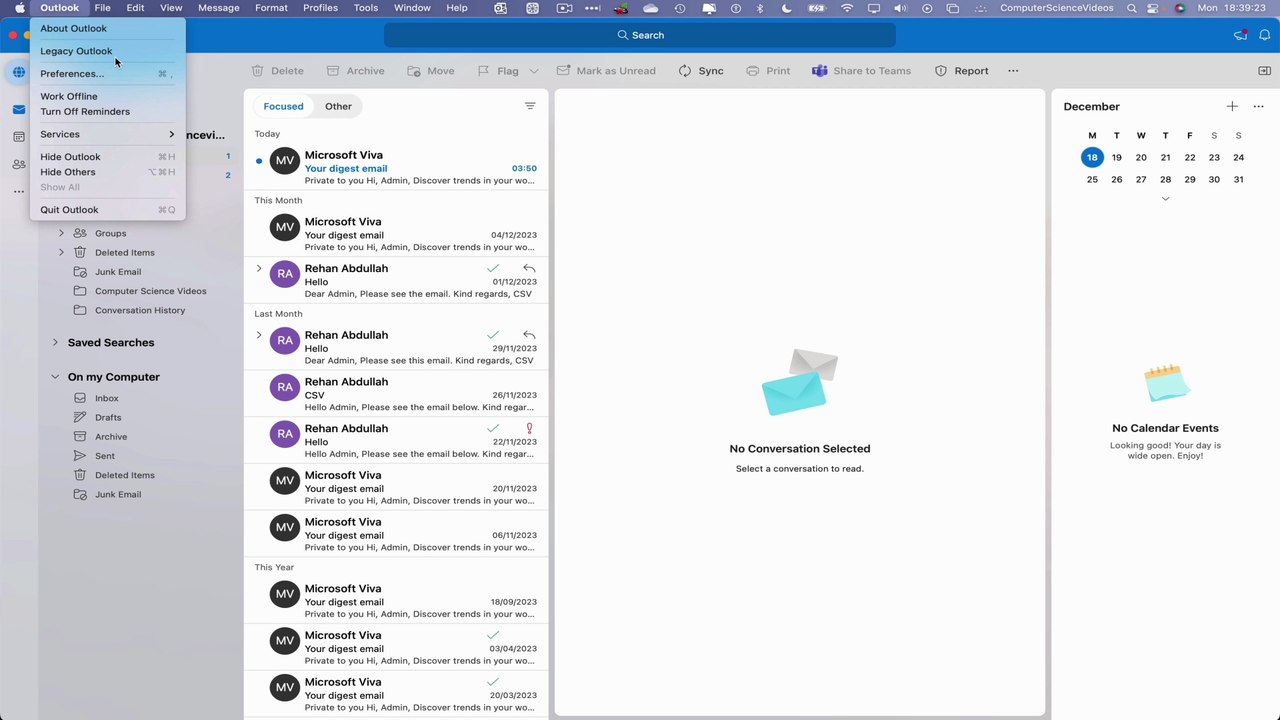Select Archive under On my Computer
Viewport: 1280px width, 720px height.
111,437
